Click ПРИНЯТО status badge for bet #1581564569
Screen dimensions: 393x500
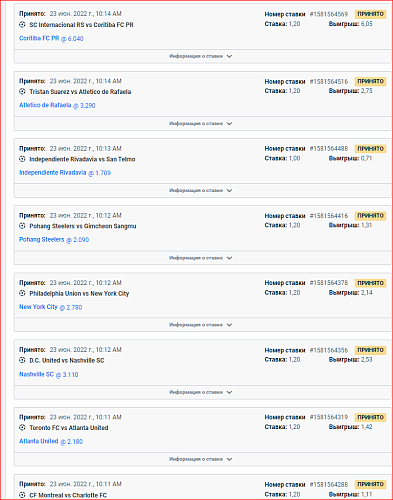pyautogui.click(x=371, y=14)
